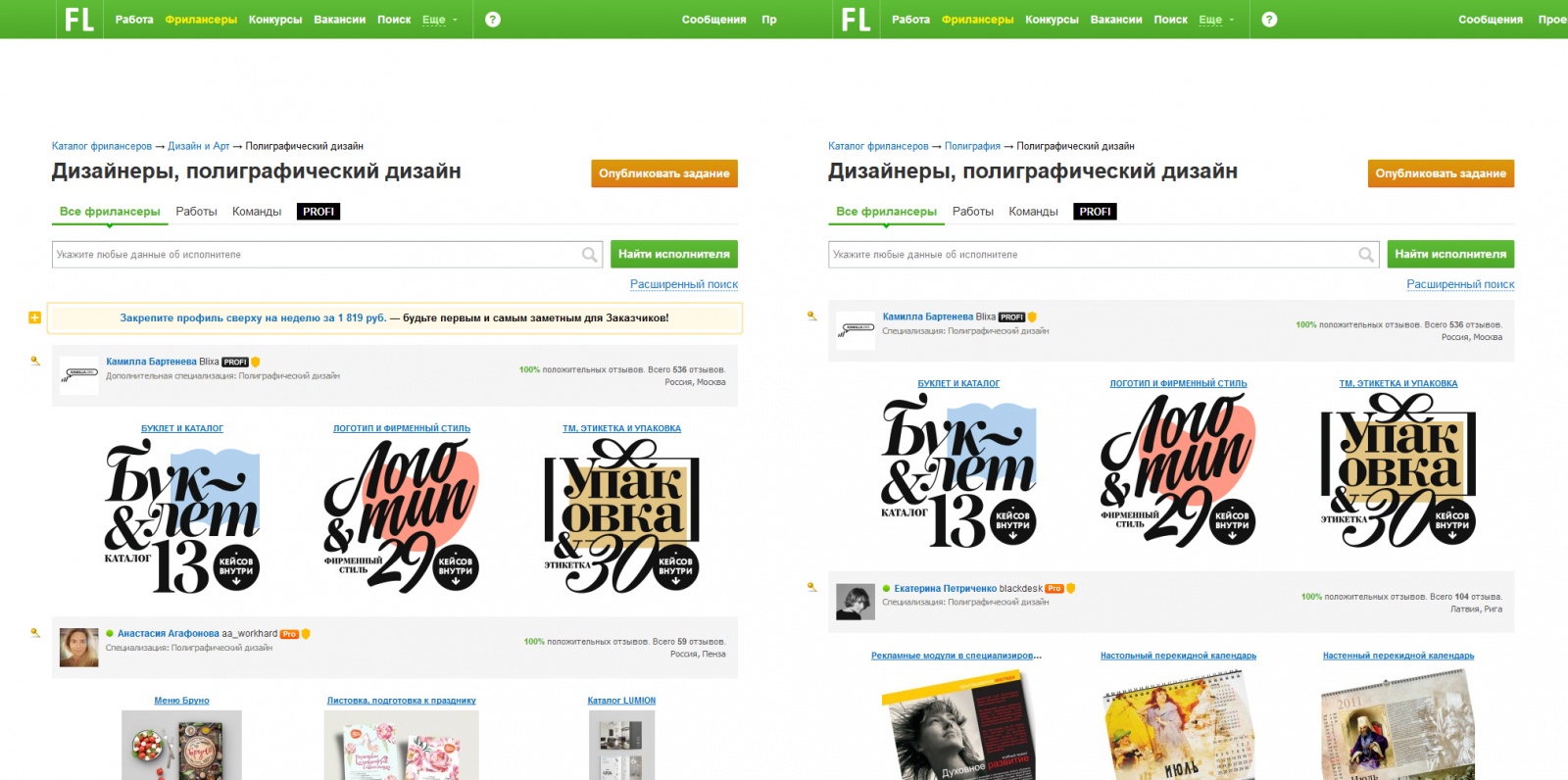Click Дизайн и Арт breadcrumb link

coord(198,146)
